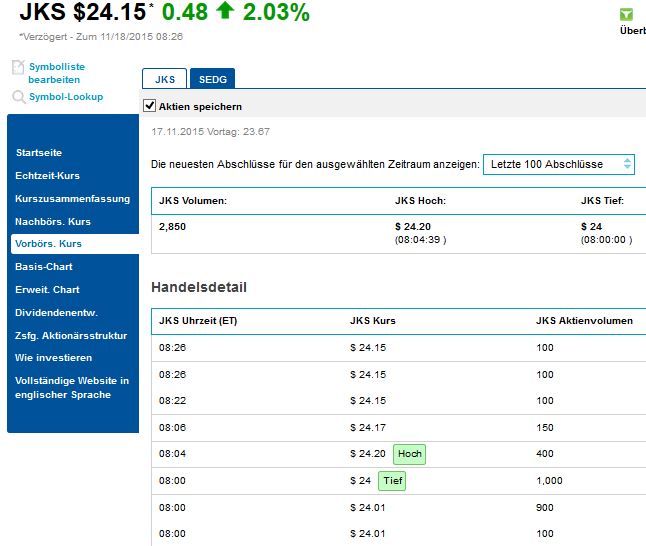Click the $ 24.17 price at 08:06
Screen dimensions: 646x546
tap(368, 428)
